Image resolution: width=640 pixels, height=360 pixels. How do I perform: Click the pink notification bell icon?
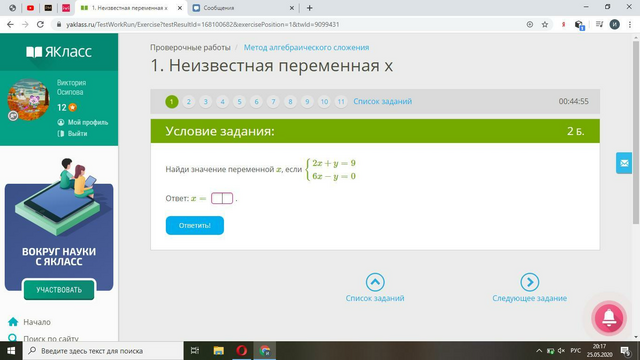pos(609,318)
